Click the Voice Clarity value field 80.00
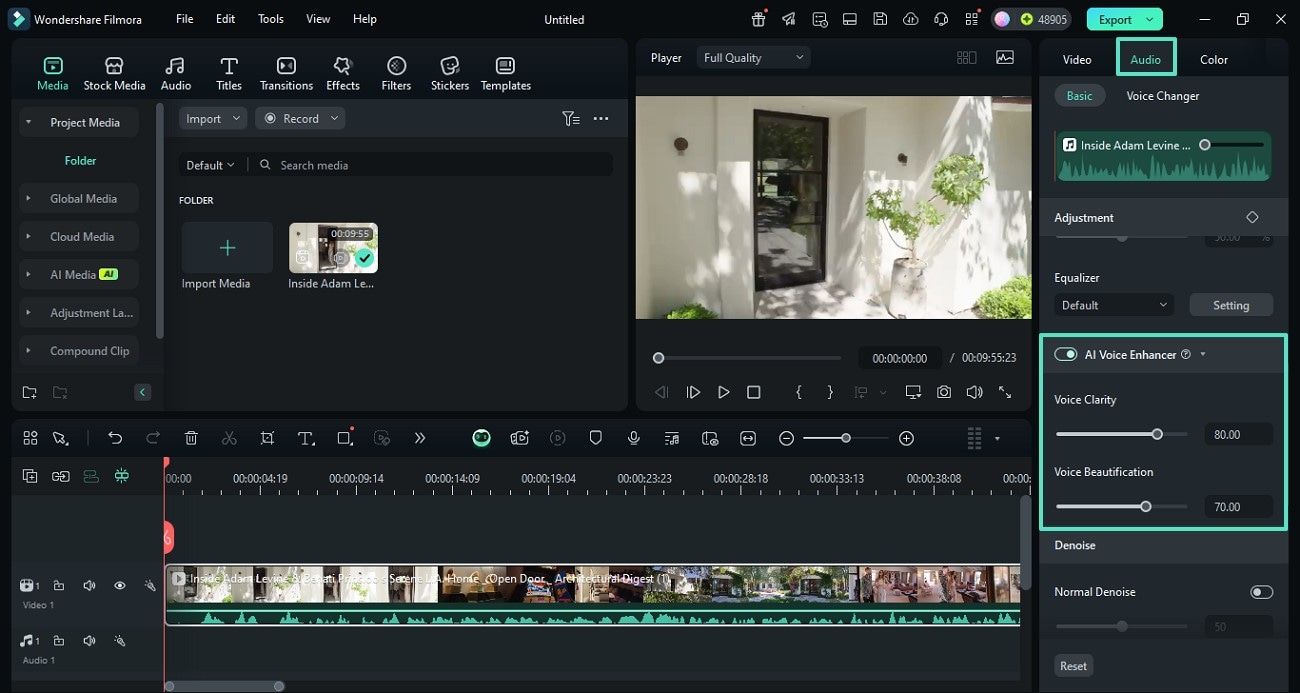The image size is (1300, 693). point(1238,434)
